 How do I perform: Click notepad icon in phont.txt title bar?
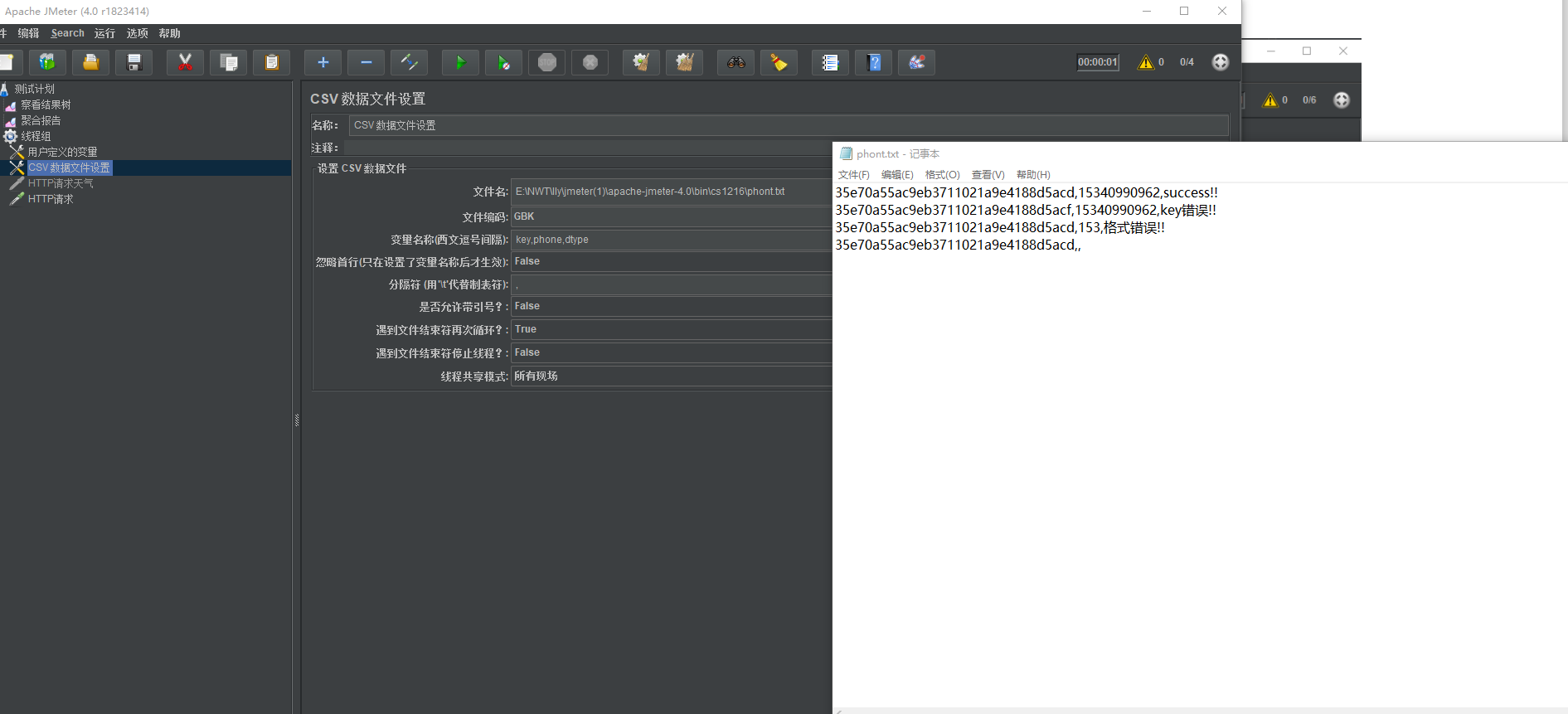(x=846, y=153)
